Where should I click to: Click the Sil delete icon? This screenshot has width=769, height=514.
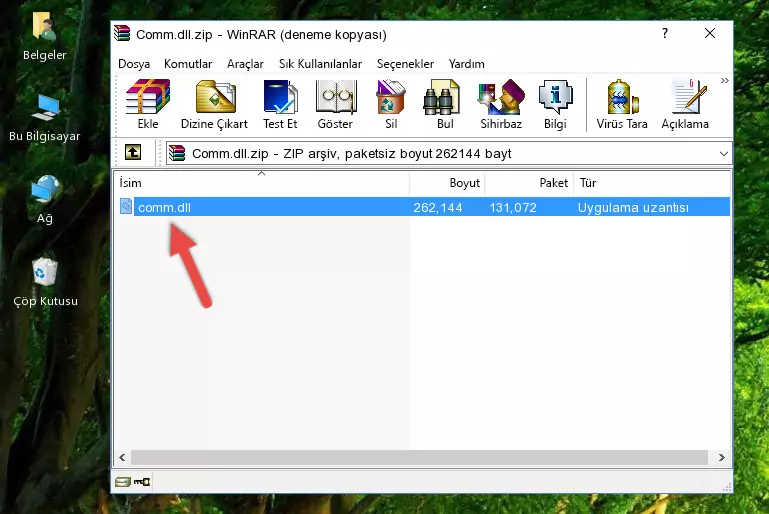point(391,104)
